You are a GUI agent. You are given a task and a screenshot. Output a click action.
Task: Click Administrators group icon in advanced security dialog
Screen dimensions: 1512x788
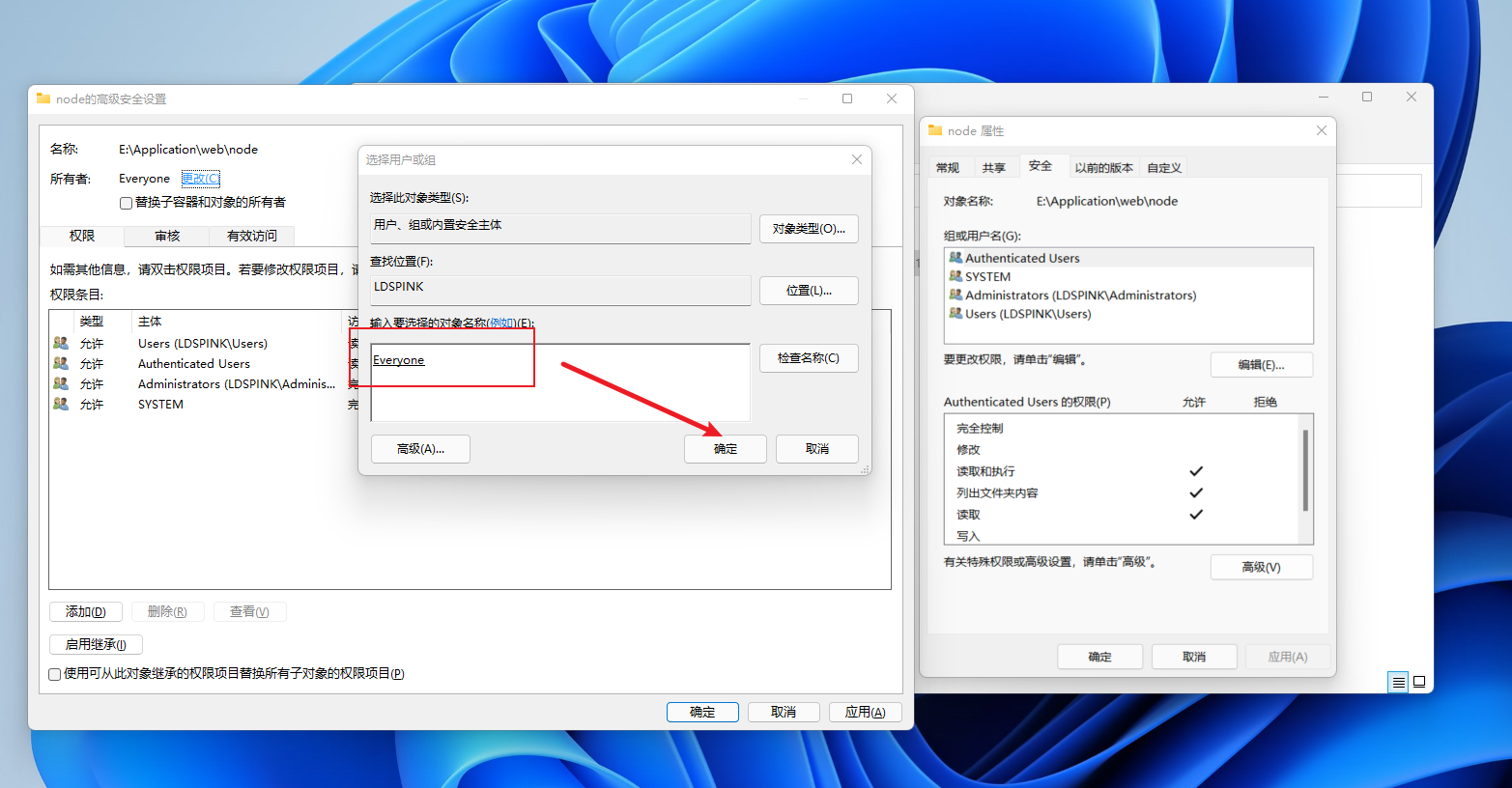(59, 383)
